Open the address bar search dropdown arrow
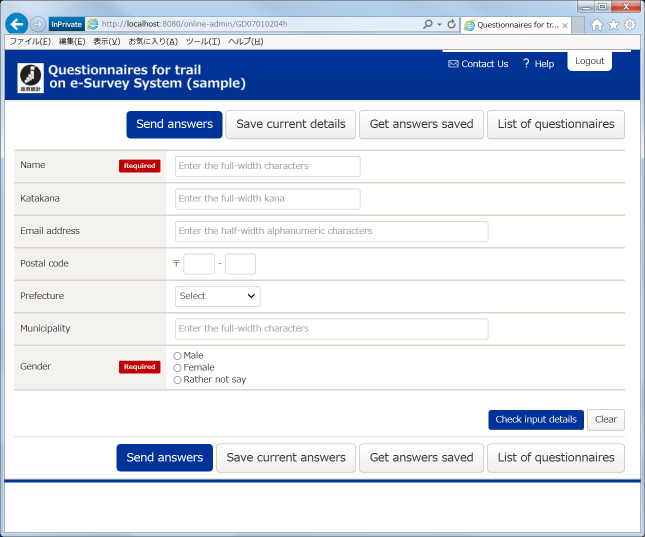645x537 pixels. 438,24
